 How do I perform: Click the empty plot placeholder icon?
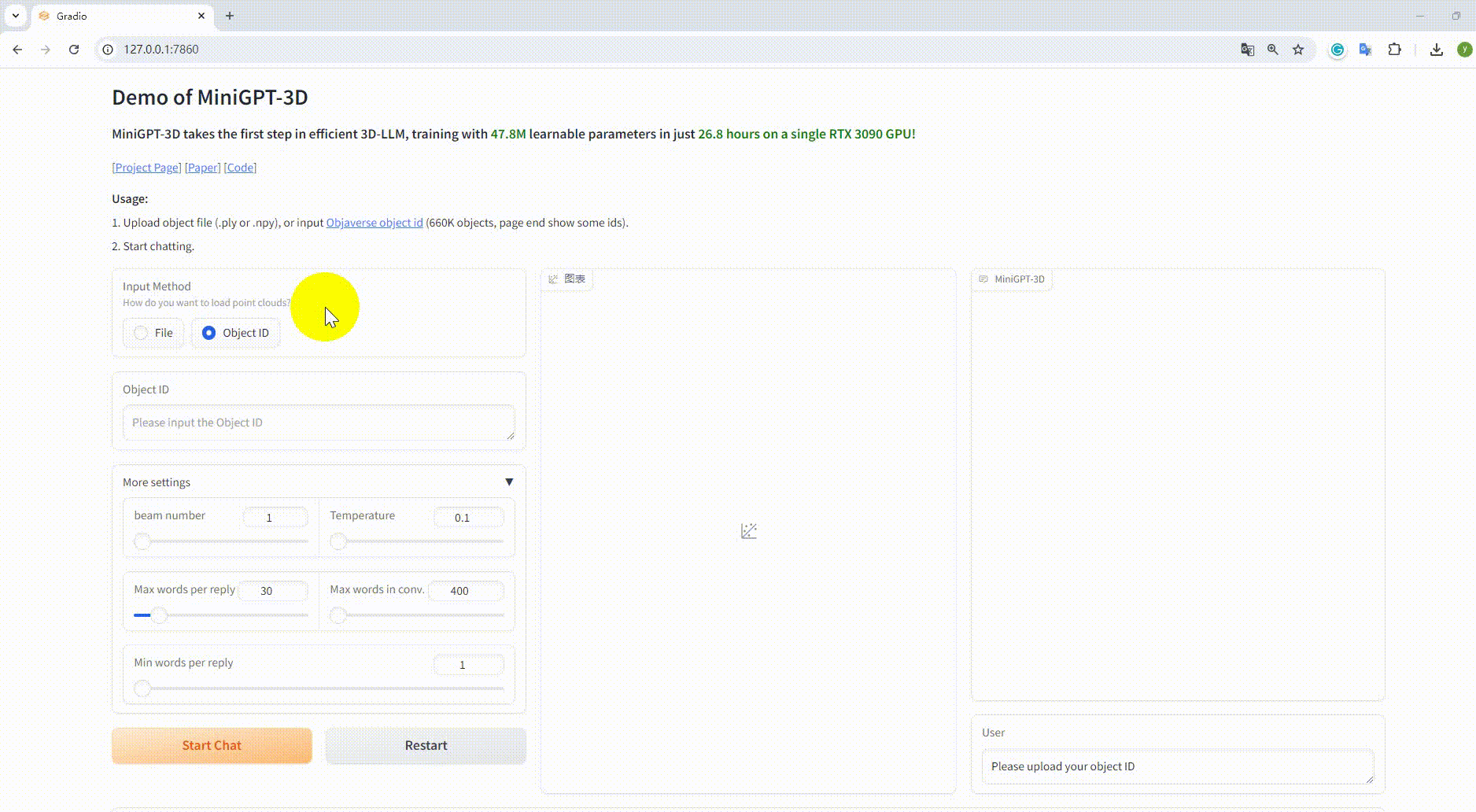[x=749, y=531]
